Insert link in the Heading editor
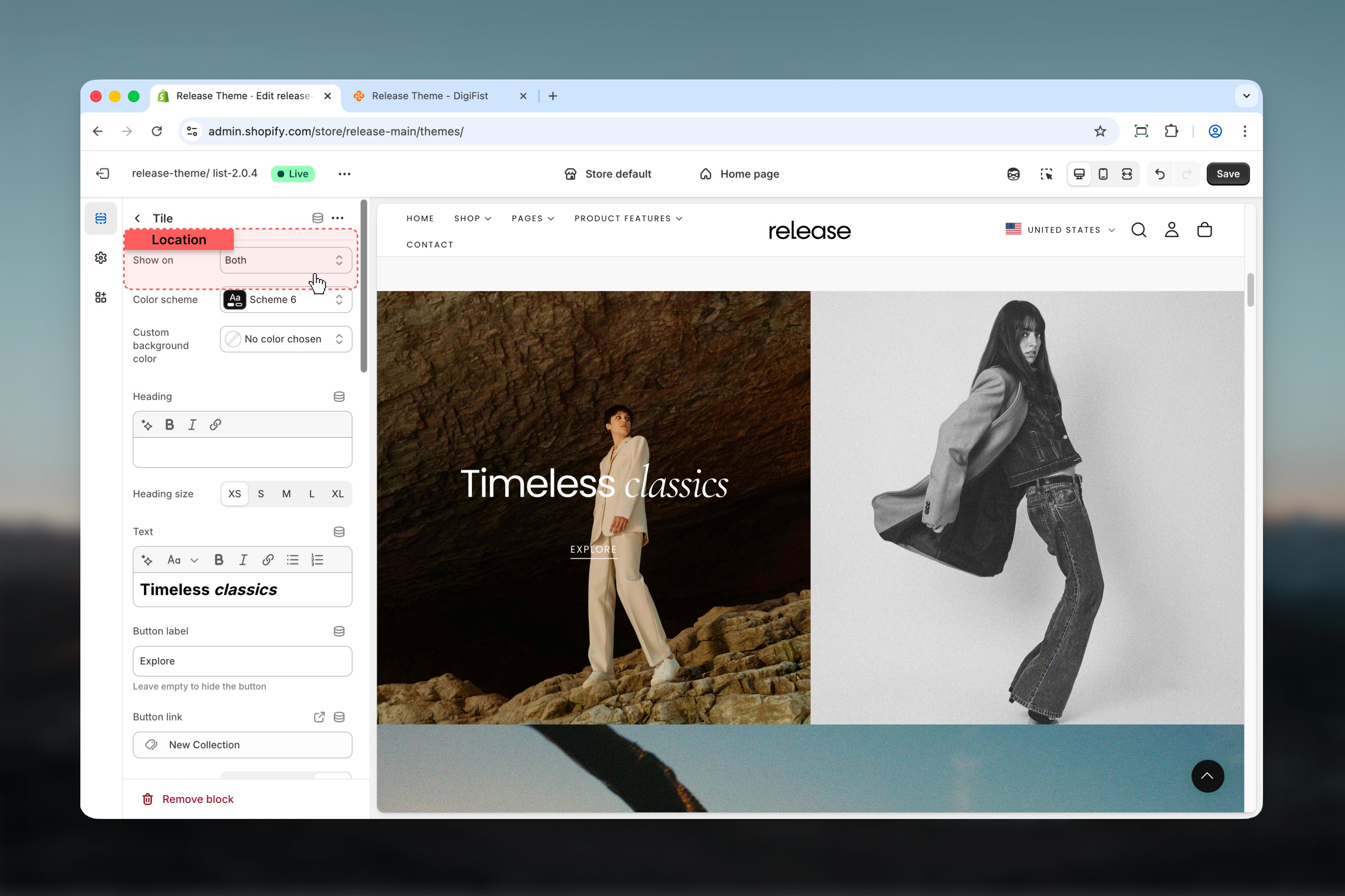The width and height of the screenshot is (1345, 896). [216, 425]
